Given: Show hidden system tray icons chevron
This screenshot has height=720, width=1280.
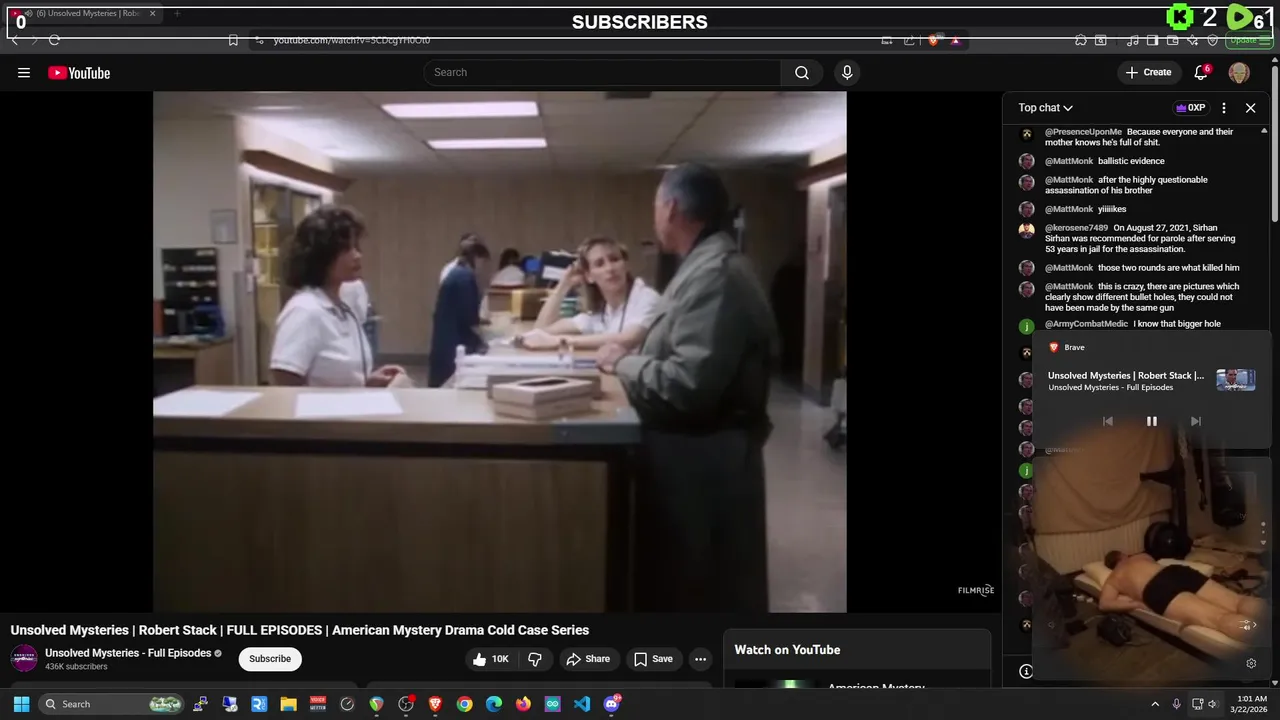Looking at the screenshot, I should [x=1155, y=704].
